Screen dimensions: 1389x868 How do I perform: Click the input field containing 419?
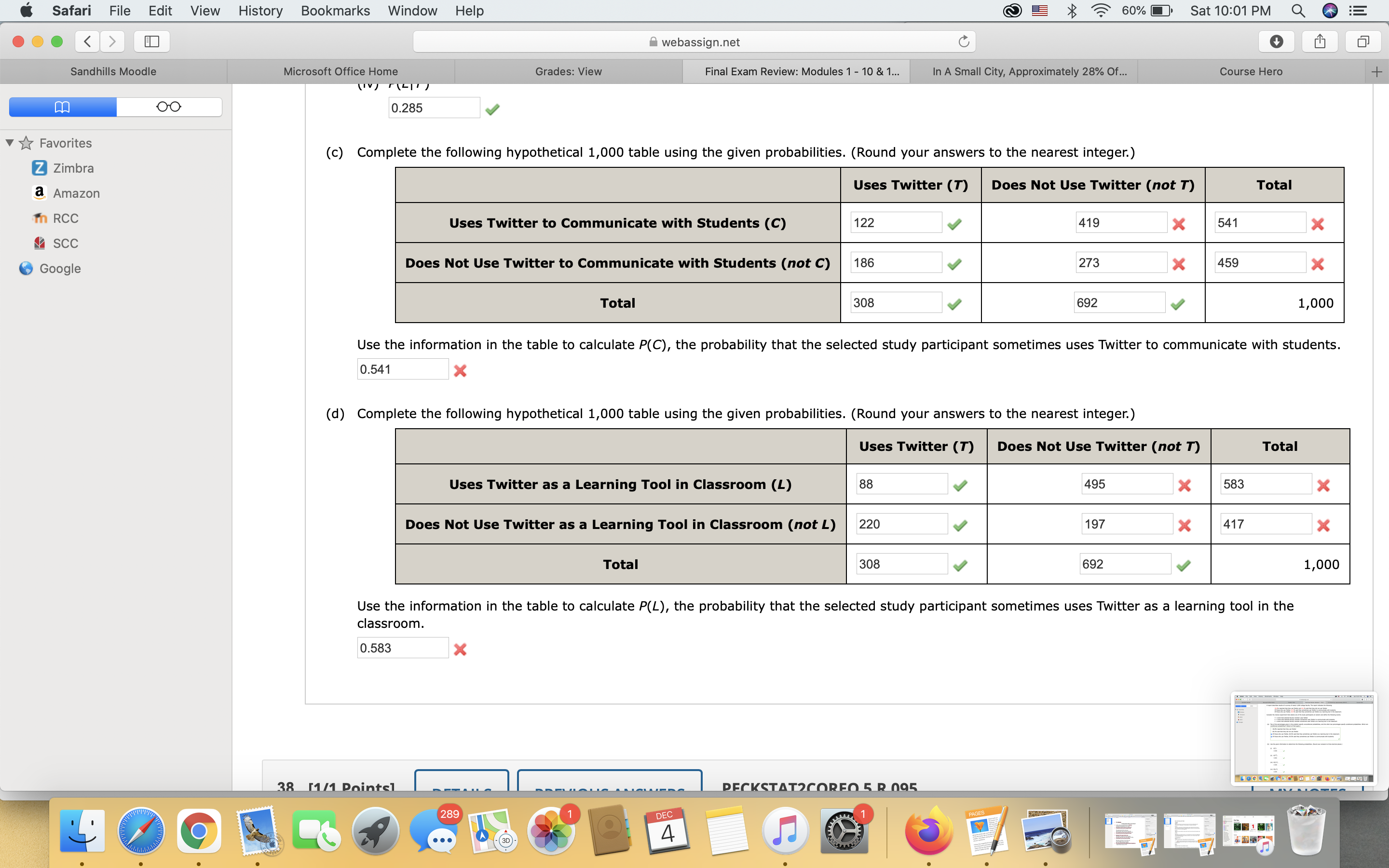[x=1120, y=223]
